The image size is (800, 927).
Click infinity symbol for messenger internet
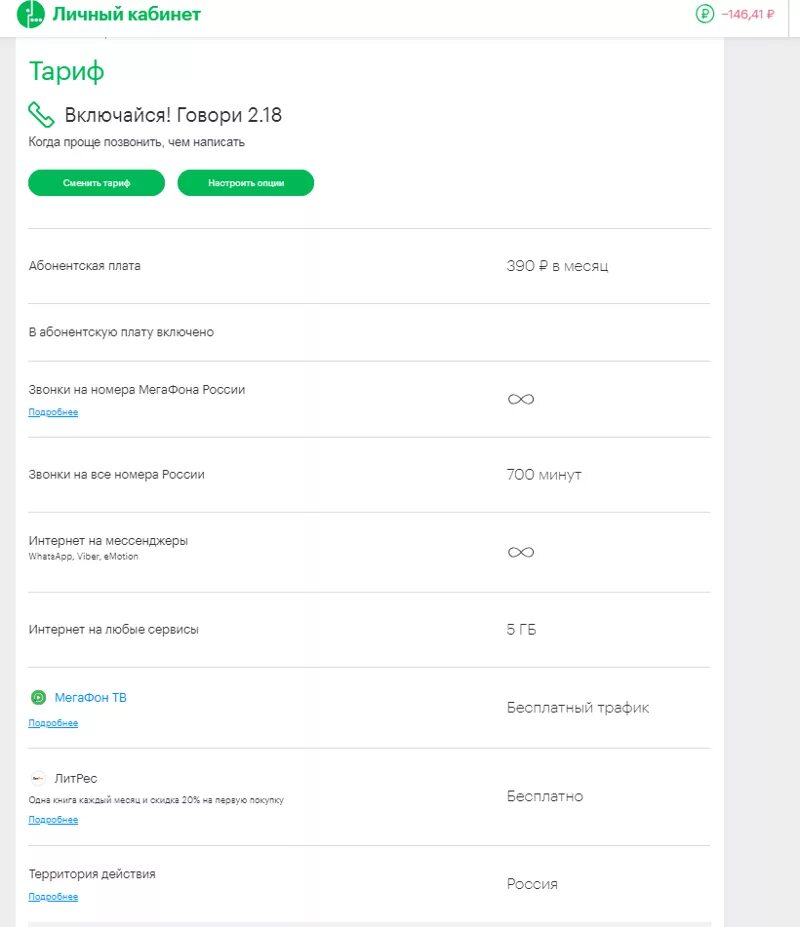[x=521, y=552]
